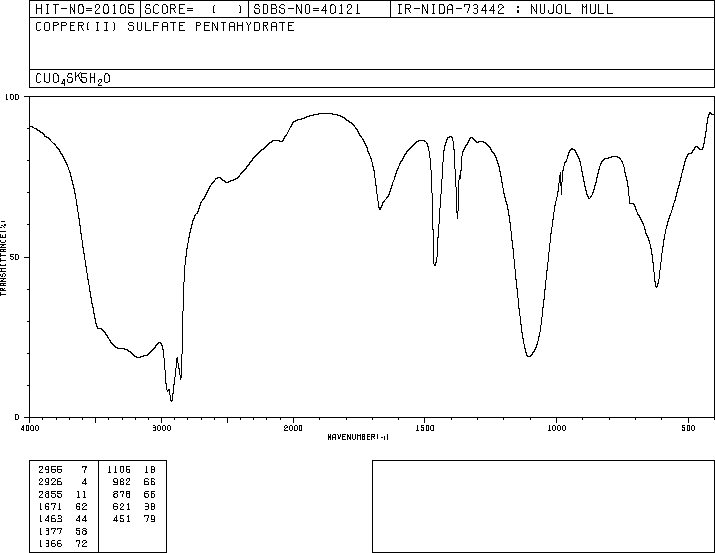Click transmittance value 7 beside 2966
This screenshot has width=715, height=553.
[84, 470]
